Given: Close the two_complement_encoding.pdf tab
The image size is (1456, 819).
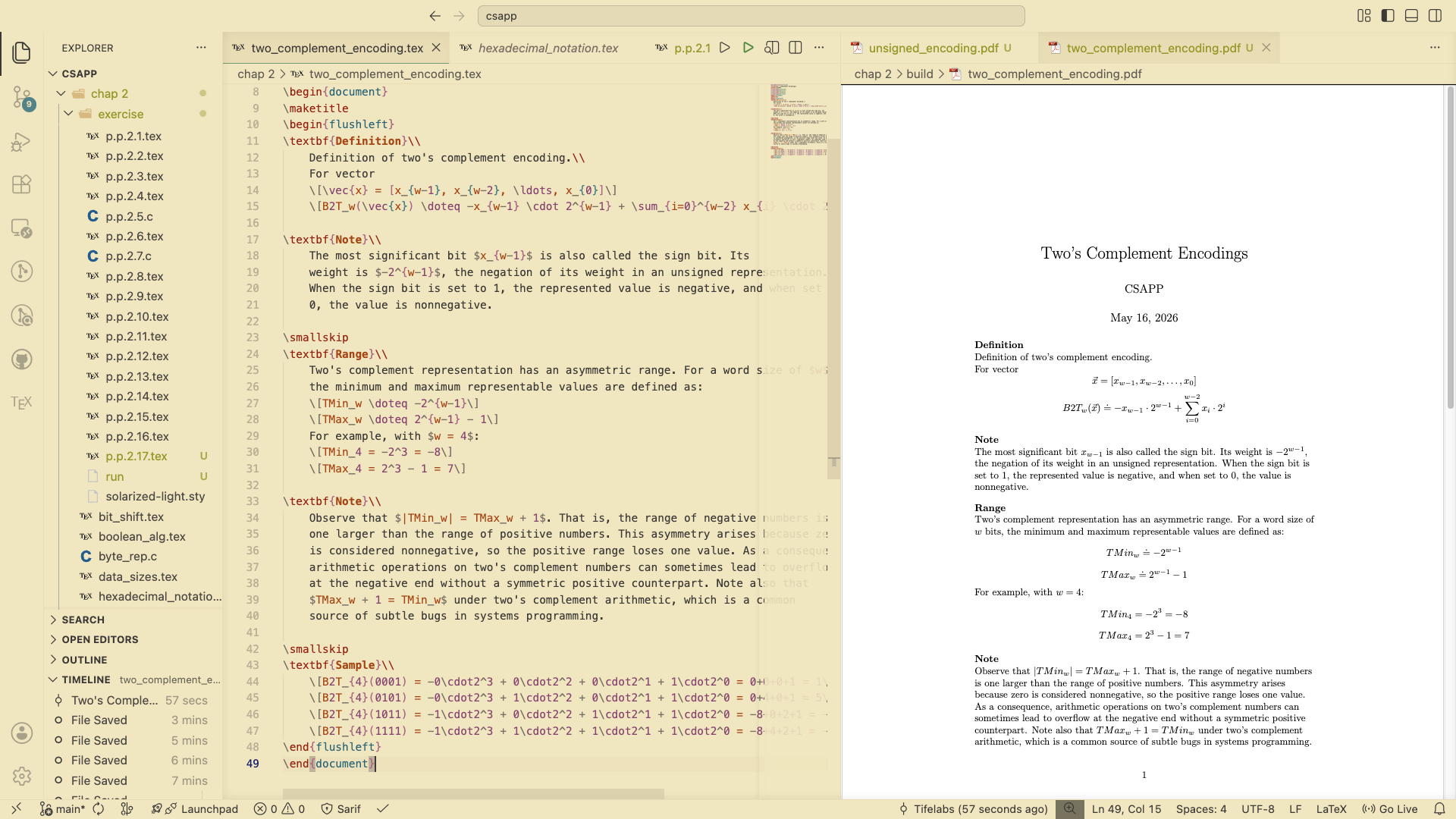Looking at the screenshot, I should pyautogui.click(x=1266, y=48).
